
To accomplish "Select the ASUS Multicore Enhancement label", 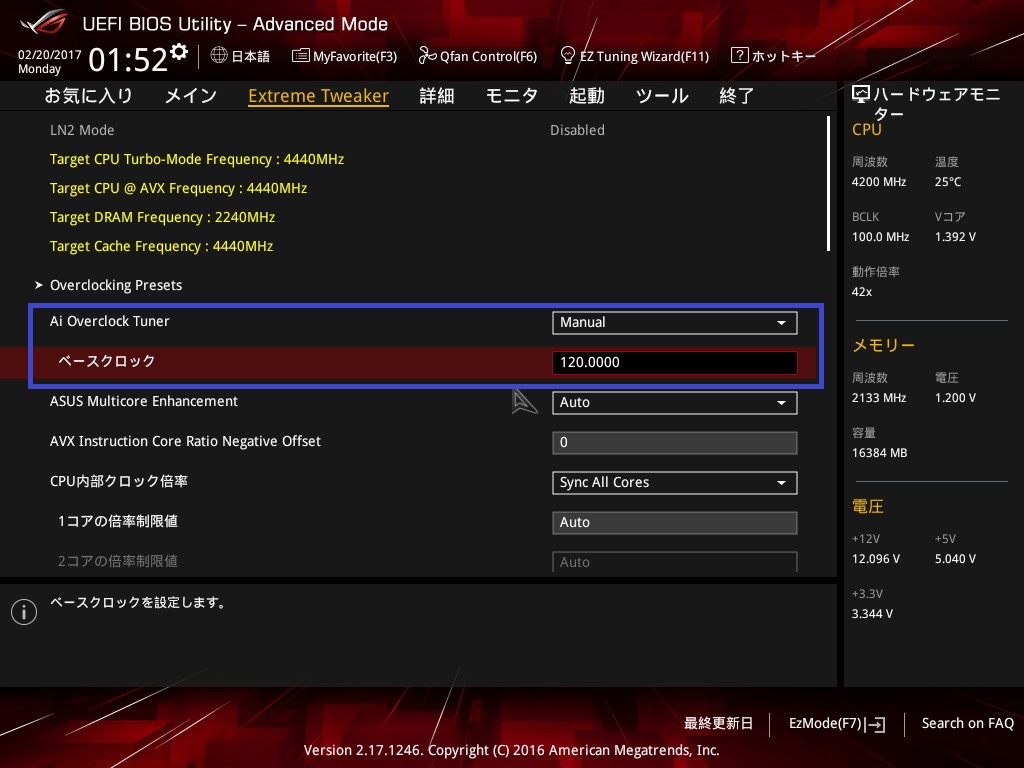I will pos(144,402).
